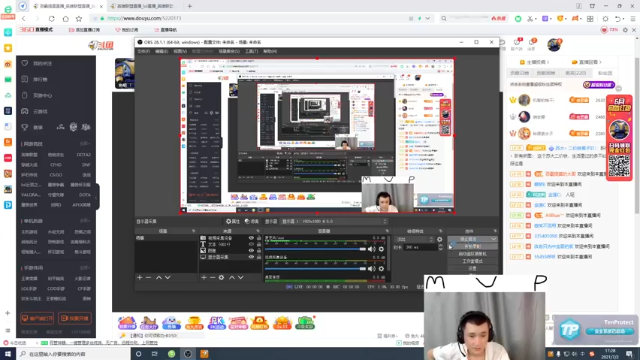Viewport: 640px width, 360px height.
Task: Remove selected source with minus icon
Action: point(212,278)
